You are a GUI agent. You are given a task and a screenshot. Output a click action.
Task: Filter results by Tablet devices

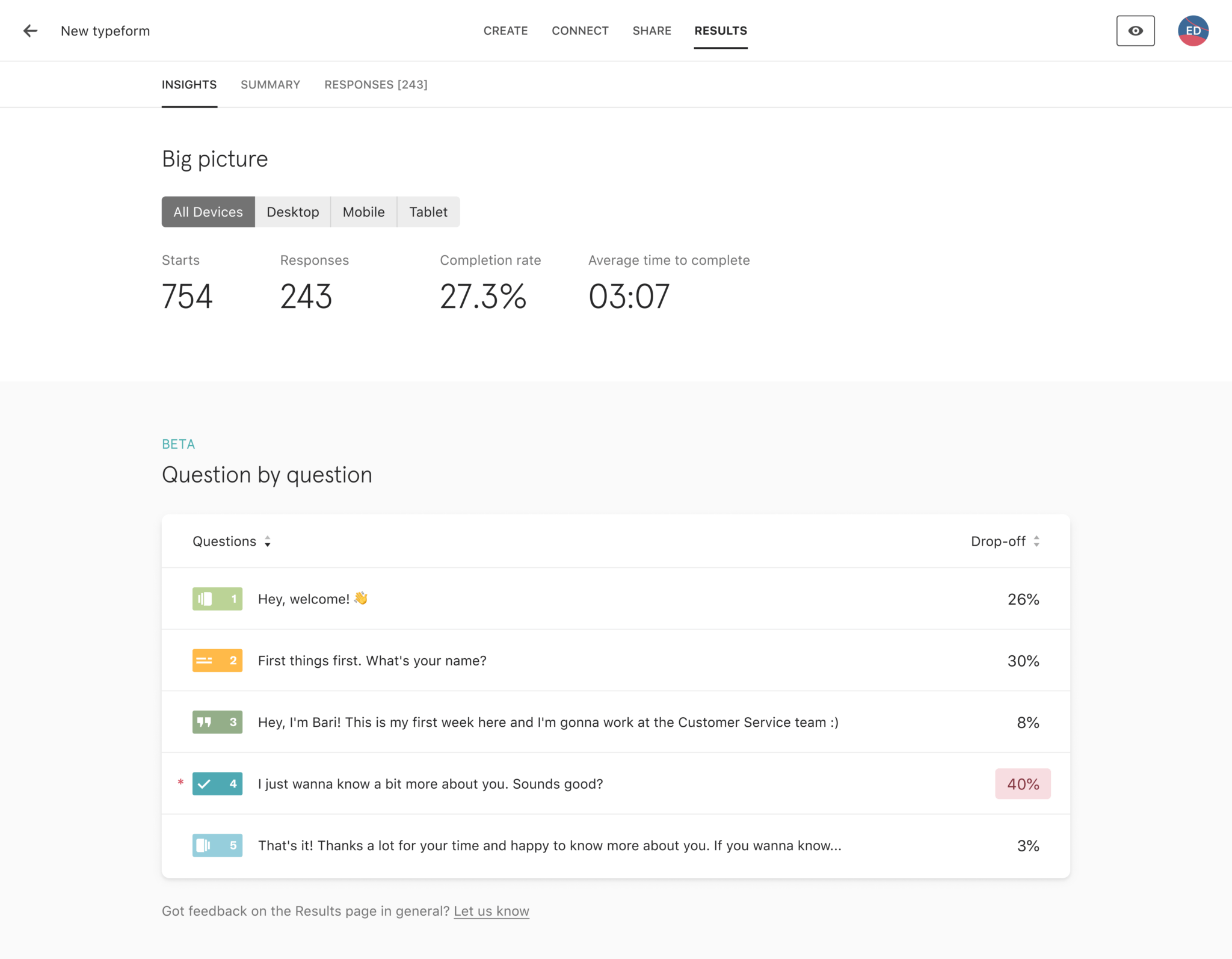click(x=428, y=211)
